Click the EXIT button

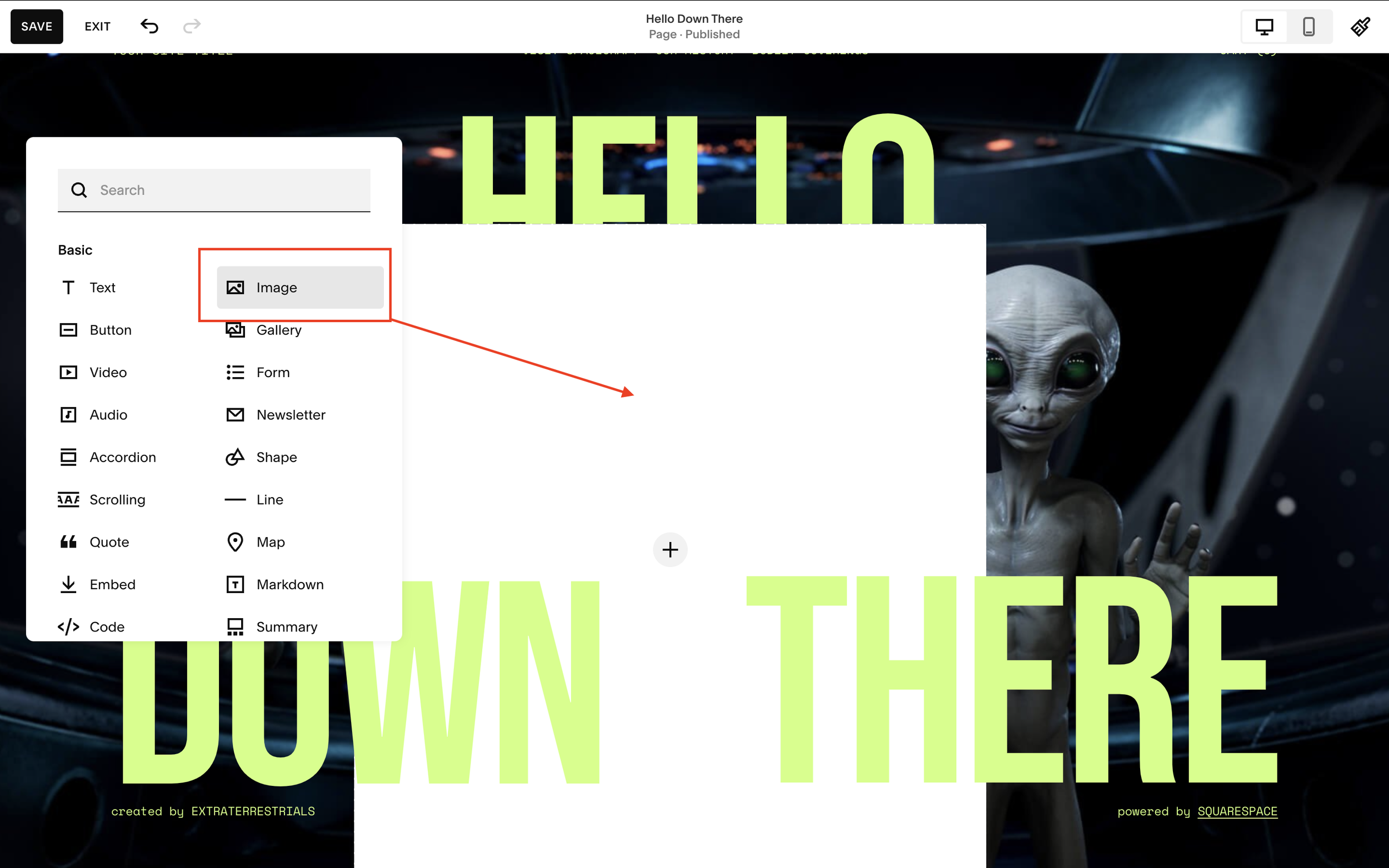pyautogui.click(x=98, y=27)
